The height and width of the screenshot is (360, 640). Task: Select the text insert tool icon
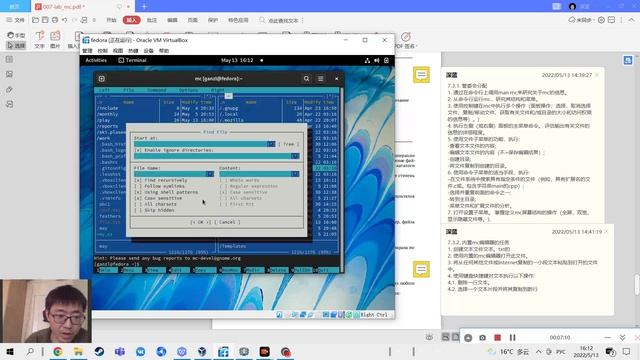[x=40, y=36]
